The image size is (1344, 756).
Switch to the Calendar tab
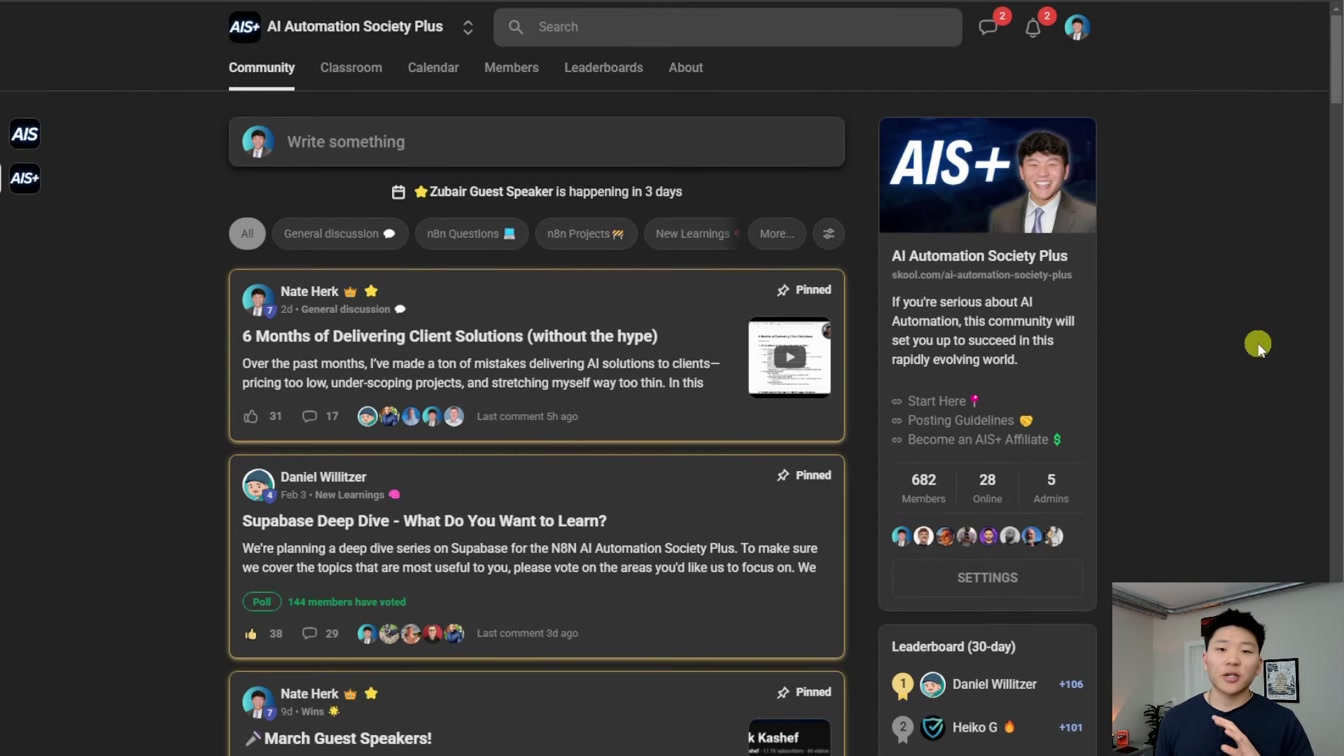[433, 68]
